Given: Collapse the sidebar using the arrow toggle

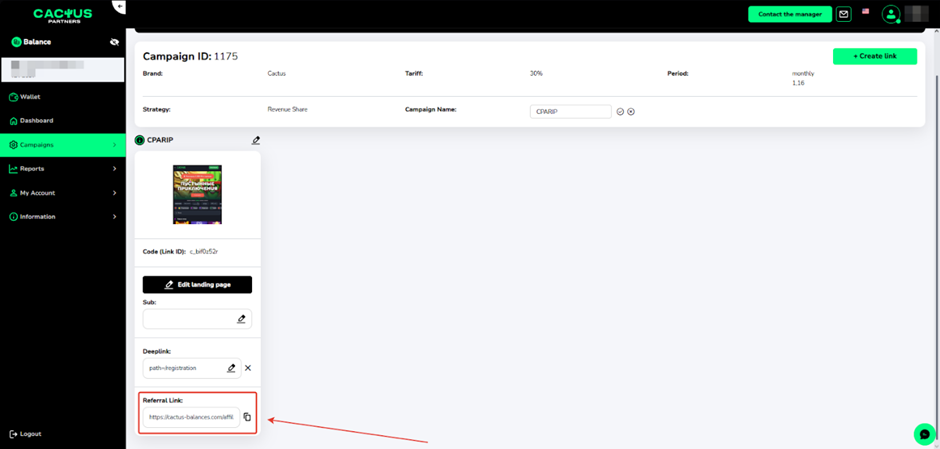Looking at the screenshot, I should click(120, 7).
